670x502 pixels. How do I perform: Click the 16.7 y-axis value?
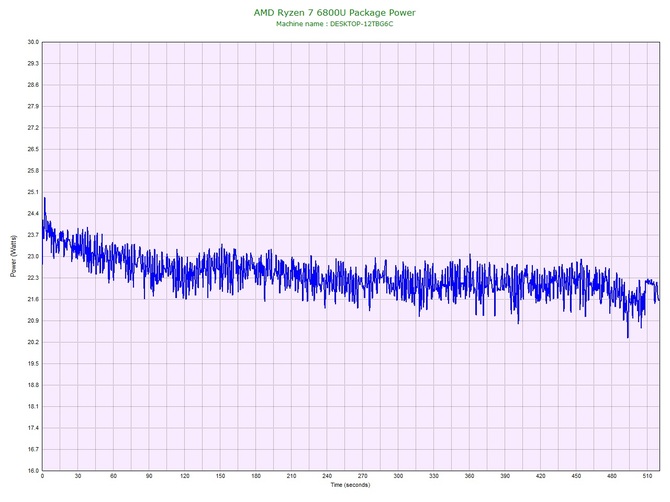(33, 449)
